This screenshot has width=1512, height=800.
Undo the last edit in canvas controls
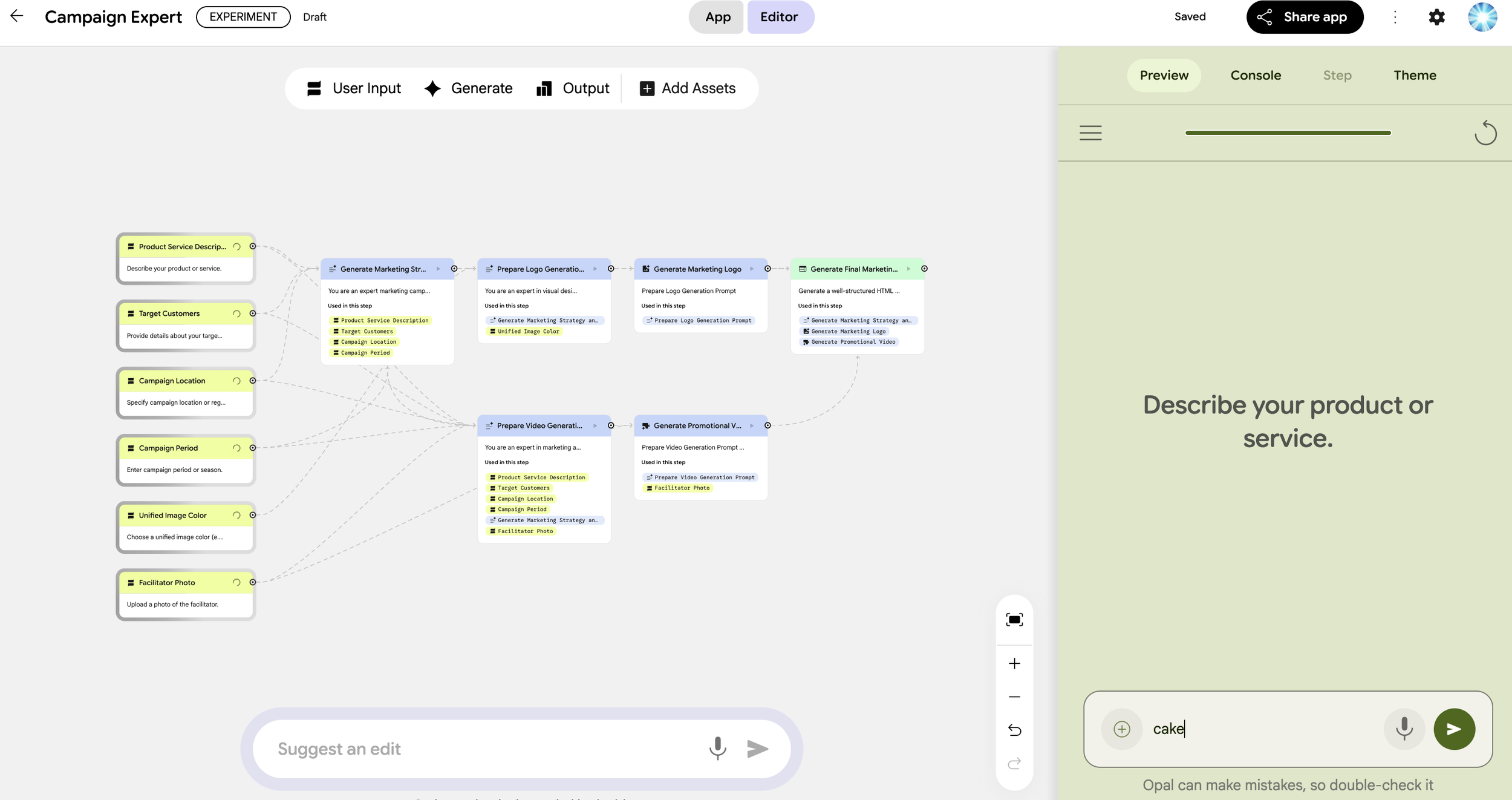point(1014,730)
